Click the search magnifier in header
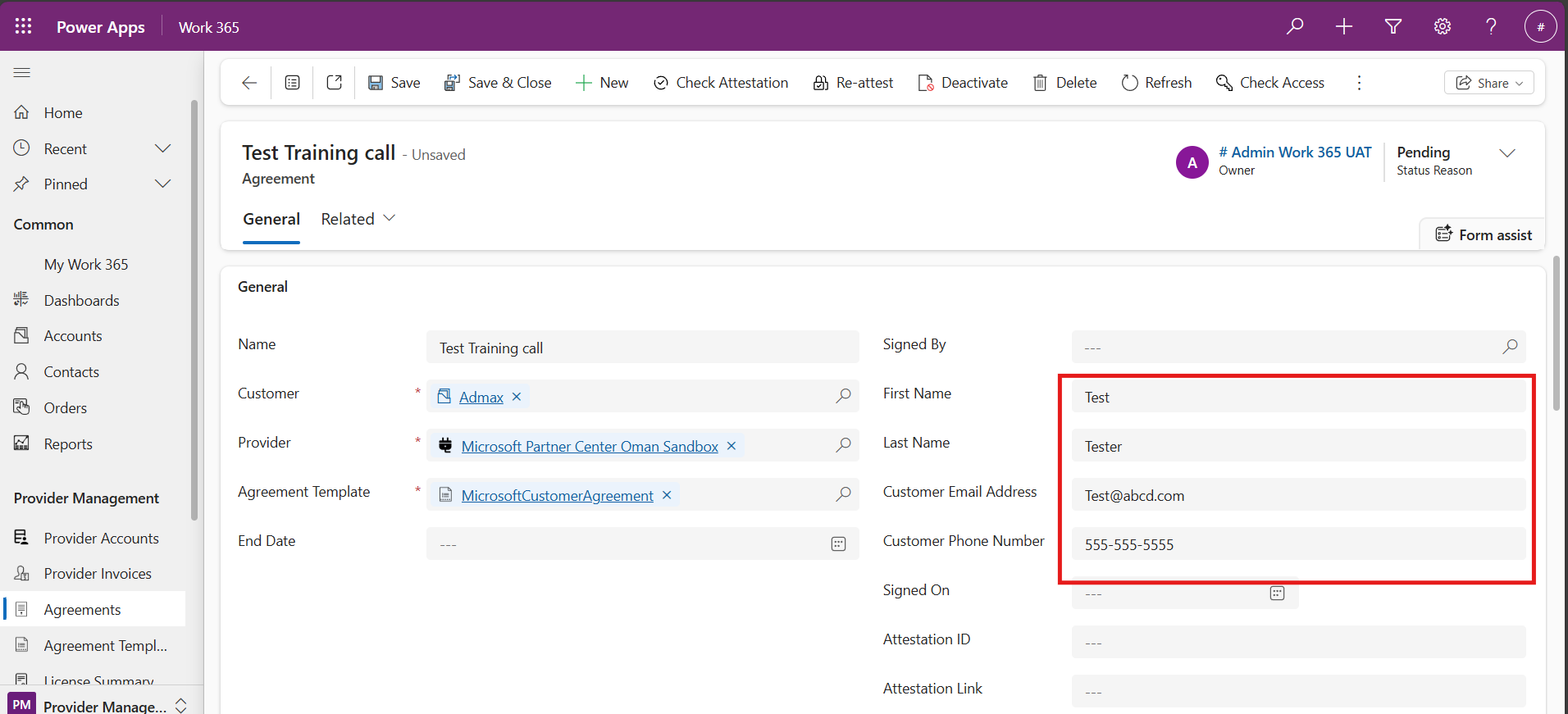 1295,26
